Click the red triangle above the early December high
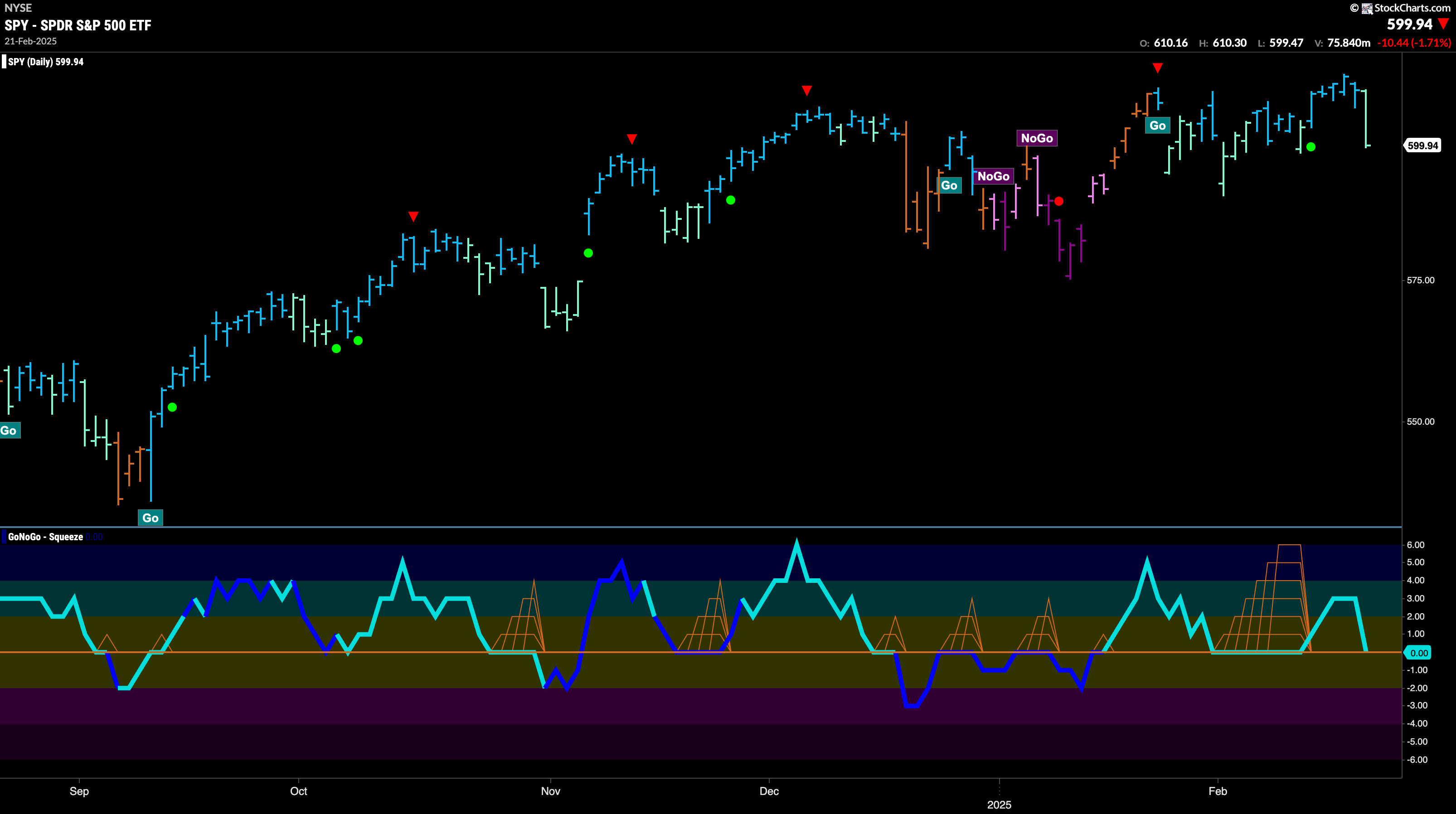 (806, 91)
